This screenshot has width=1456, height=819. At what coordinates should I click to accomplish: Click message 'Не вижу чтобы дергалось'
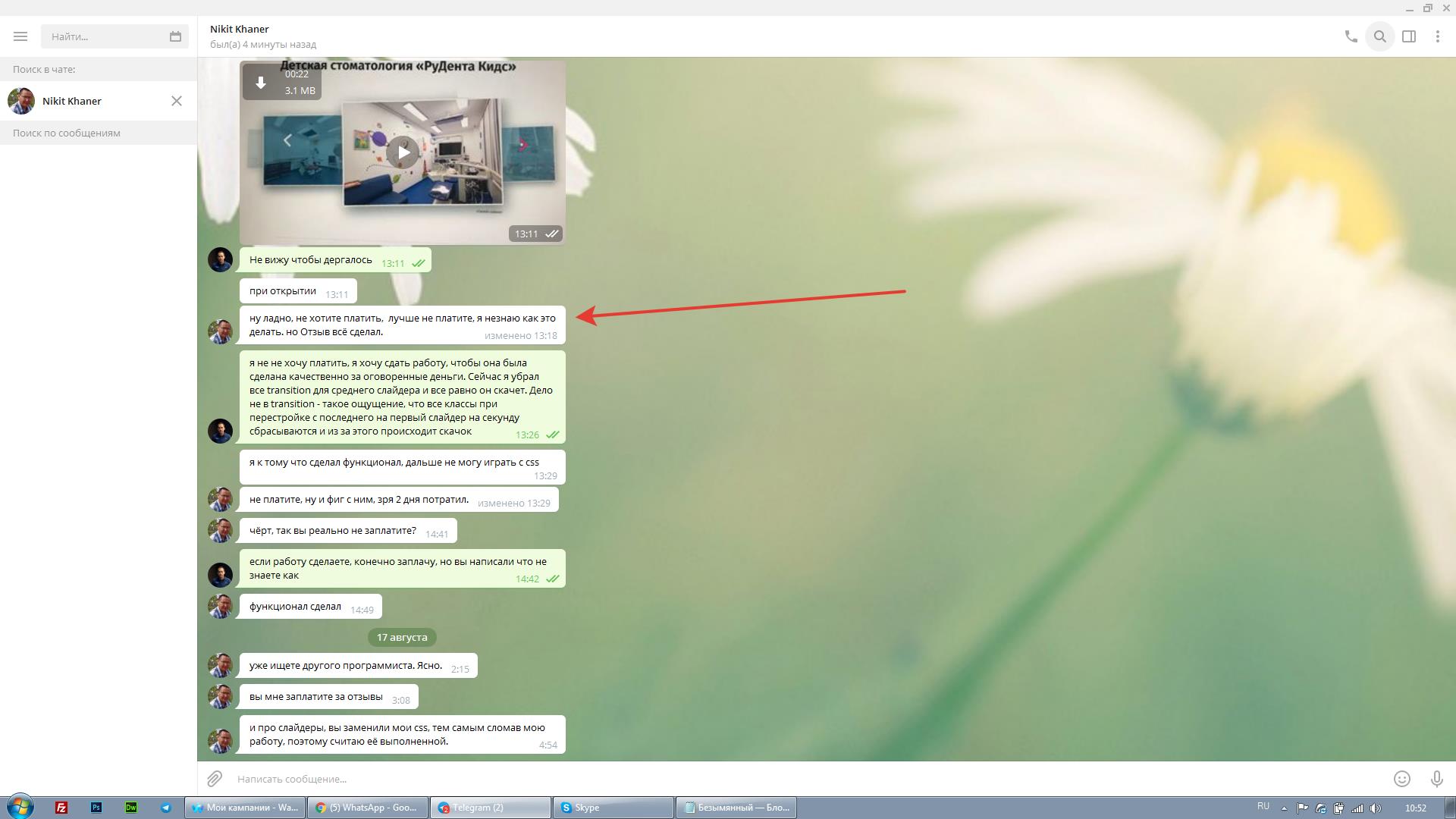(x=335, y=260)
